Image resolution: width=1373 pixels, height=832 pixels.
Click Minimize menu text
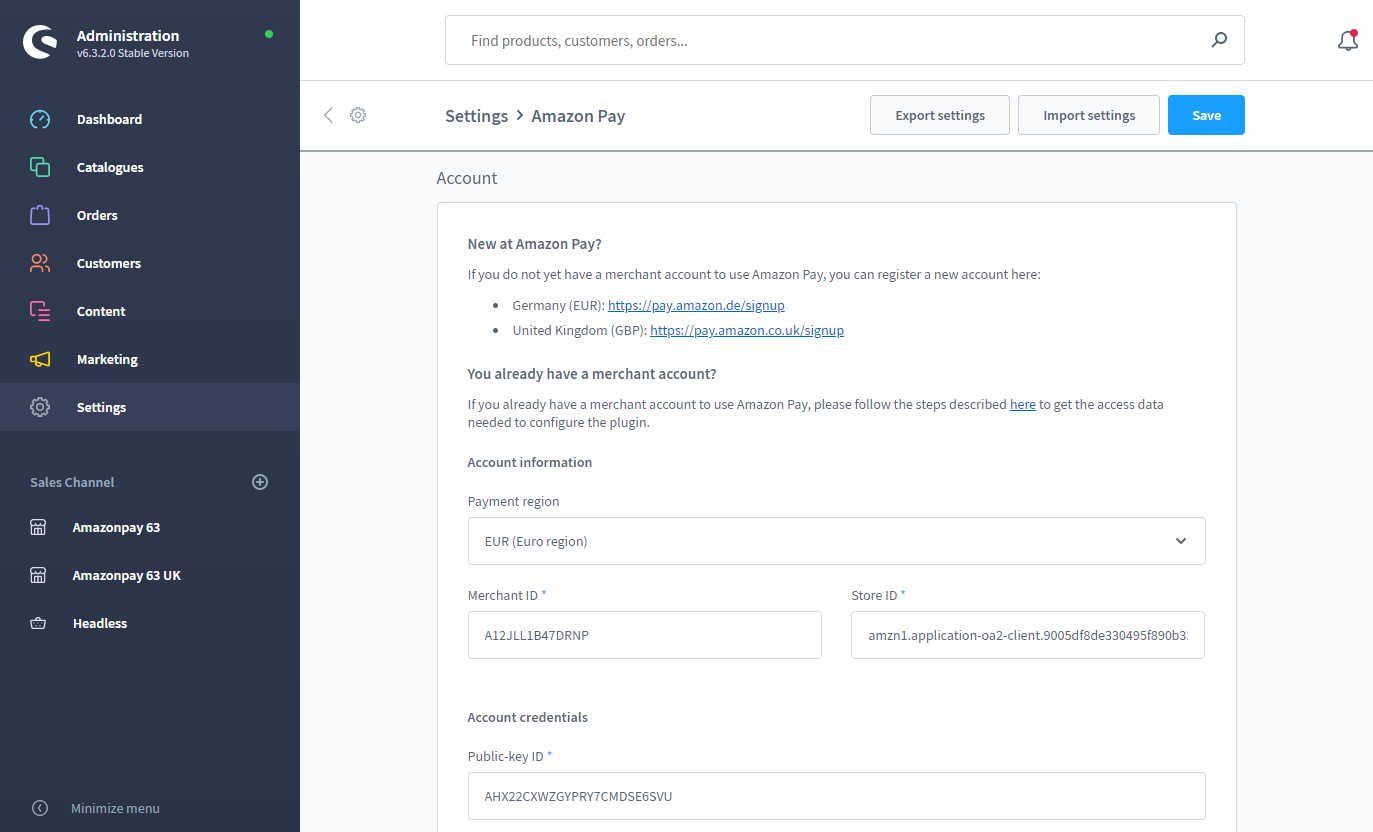115,808
